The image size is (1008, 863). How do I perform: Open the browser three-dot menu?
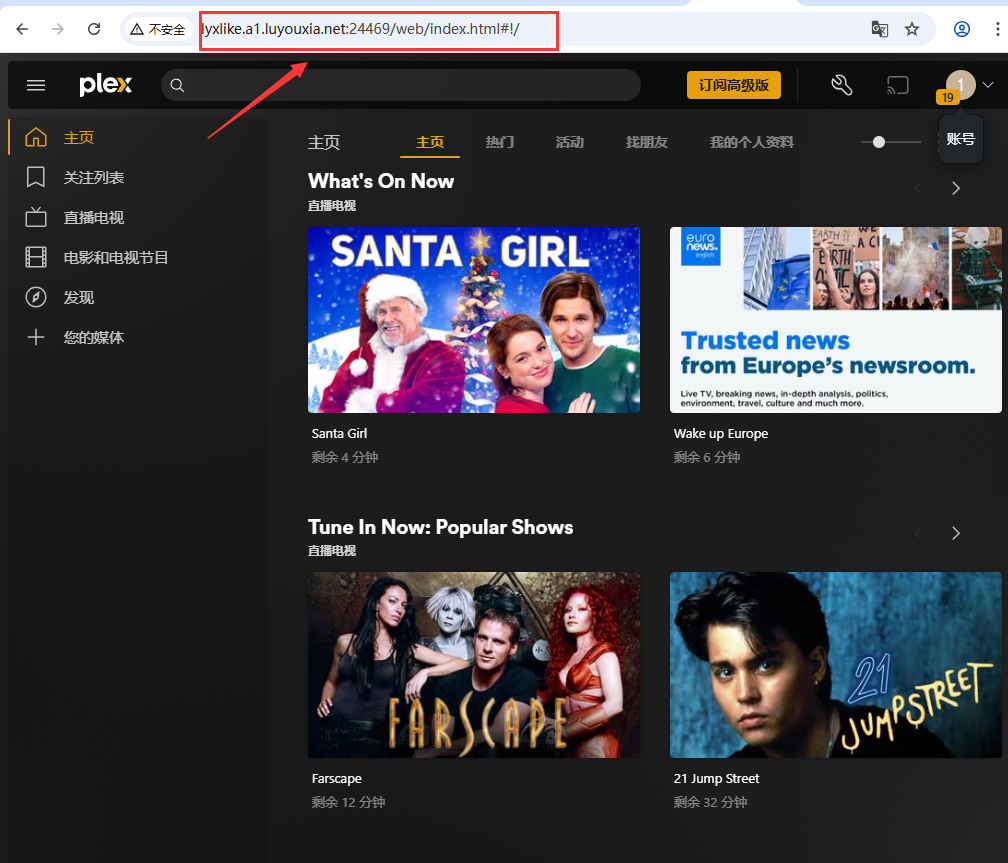point(997,29)
